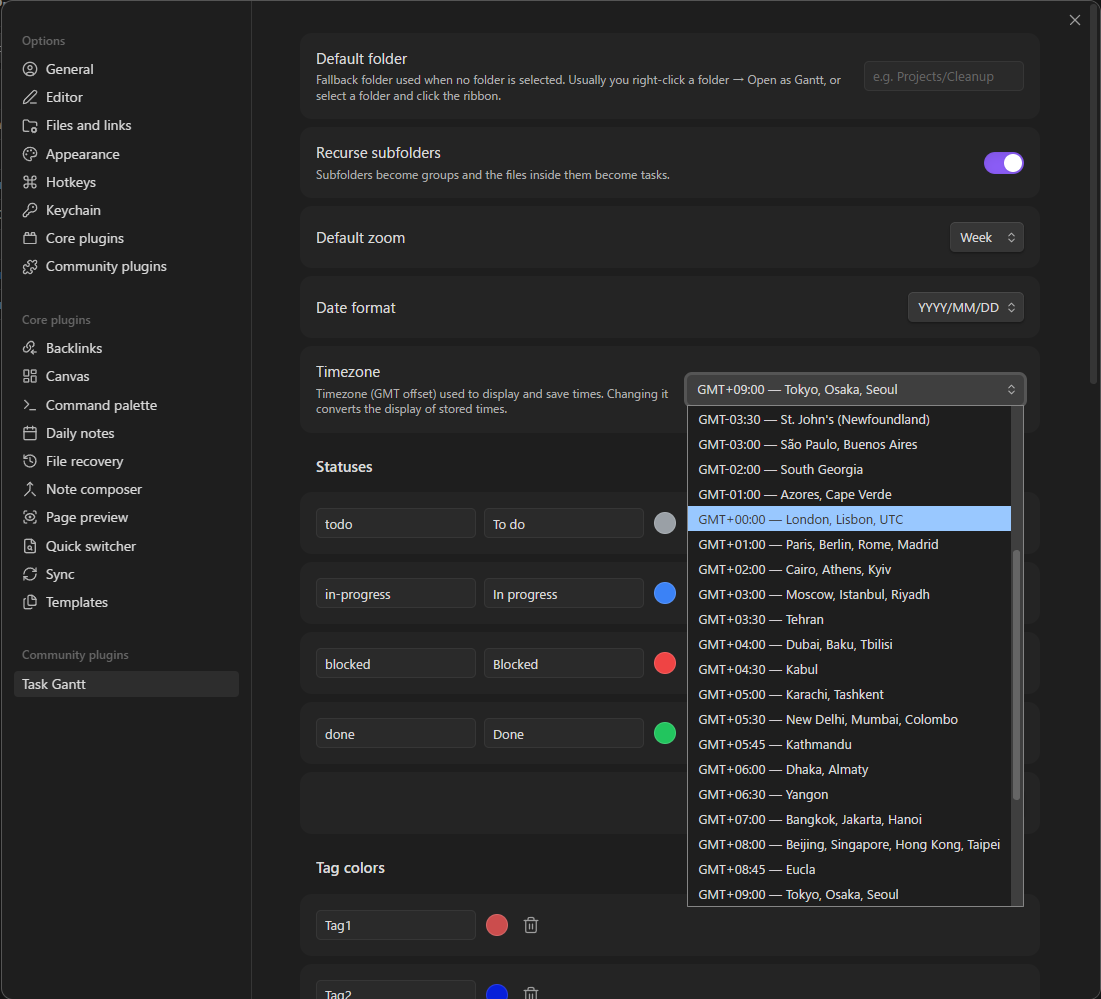Click the Default folder path input
Viewport: 1101px width, 999px height.
944,77
